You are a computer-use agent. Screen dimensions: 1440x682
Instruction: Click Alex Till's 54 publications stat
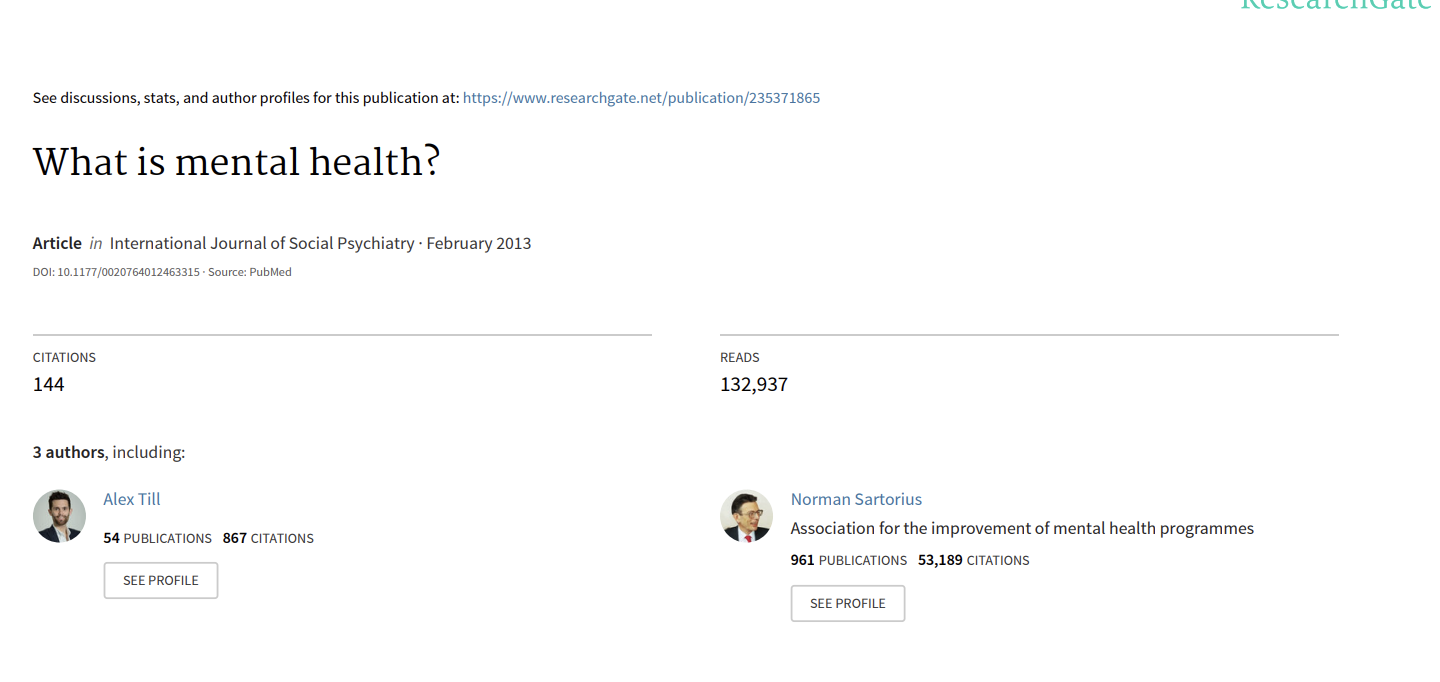click(157, 538)
